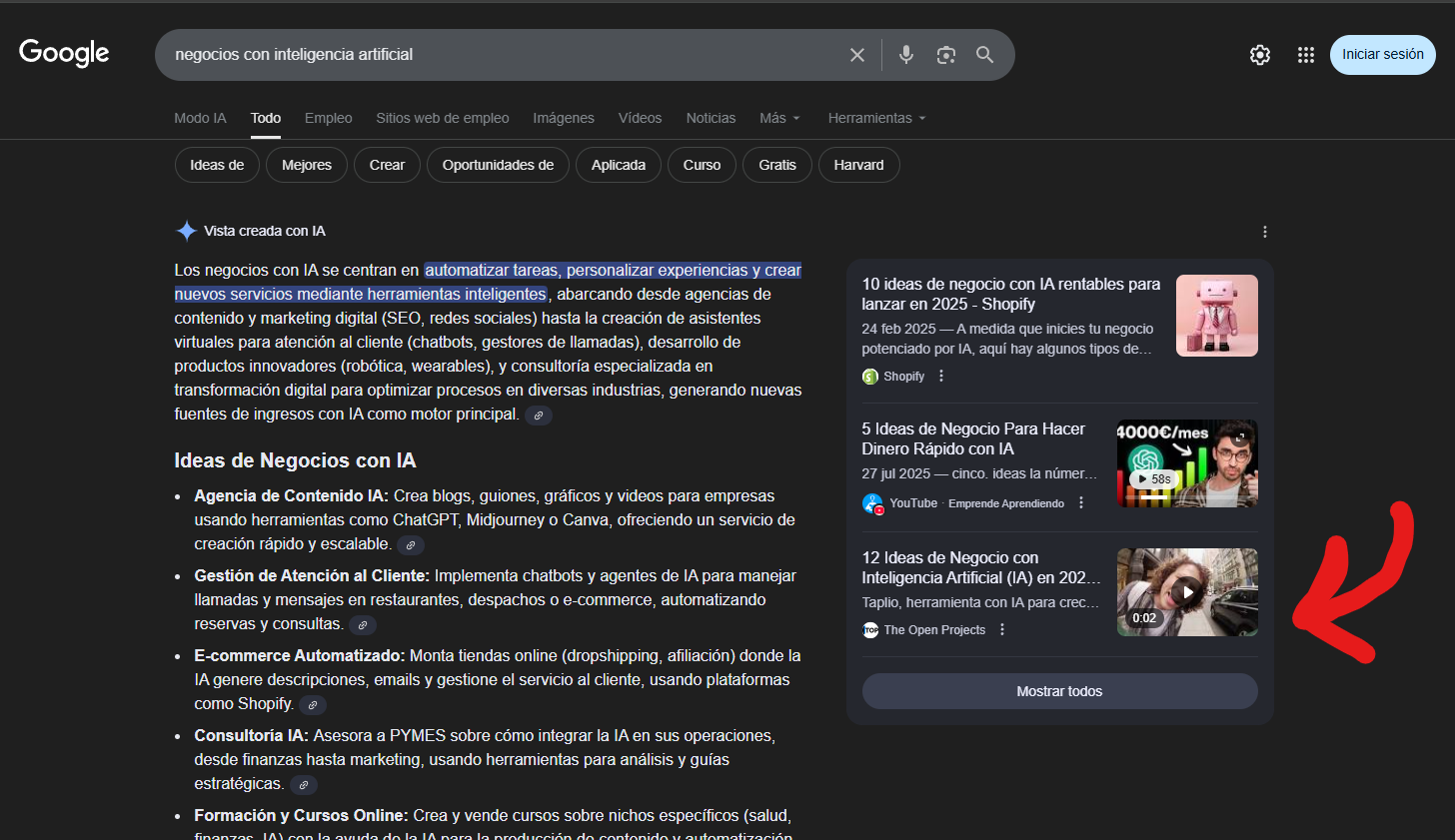The image size is (1455, 840).
Task: Open the Google apps grid
Action: (x=1306, y=55)
